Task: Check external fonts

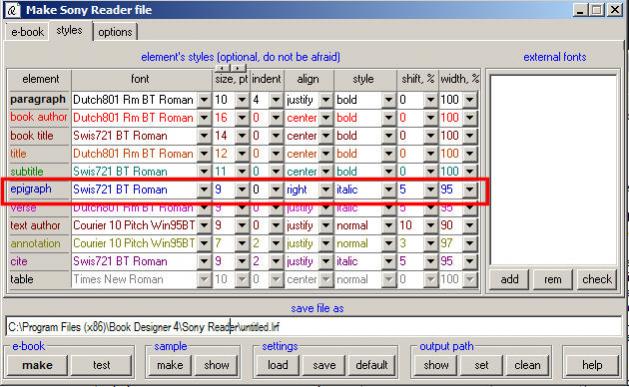Action: (597, 279)
